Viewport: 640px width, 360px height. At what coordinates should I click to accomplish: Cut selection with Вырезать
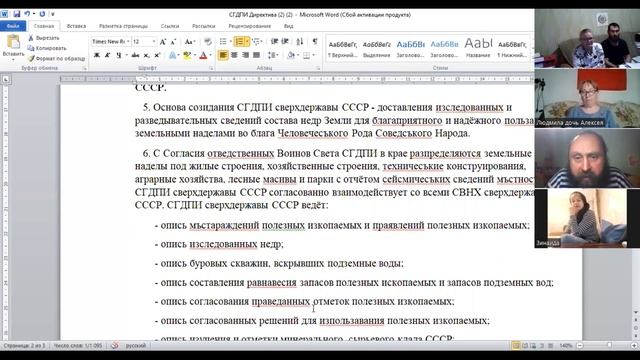click(x=44, y=38)
